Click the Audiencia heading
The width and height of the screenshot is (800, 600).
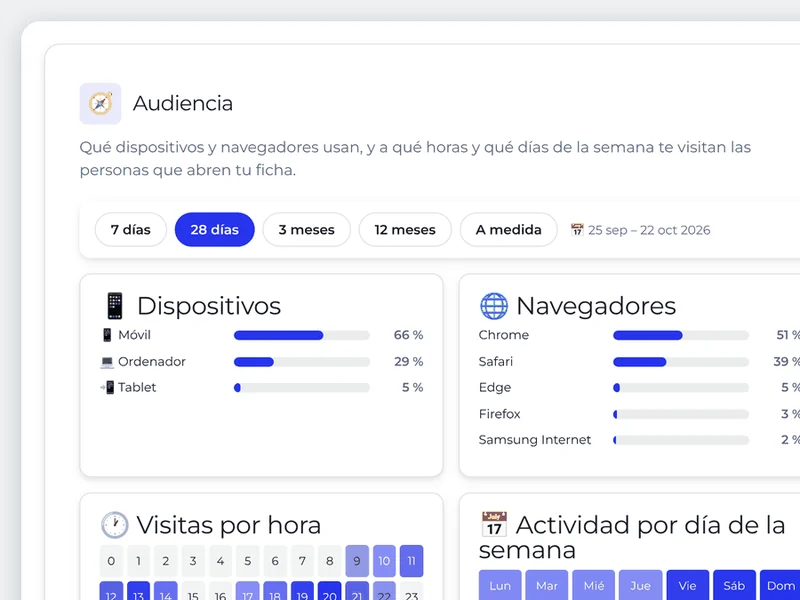click(183, 104)
